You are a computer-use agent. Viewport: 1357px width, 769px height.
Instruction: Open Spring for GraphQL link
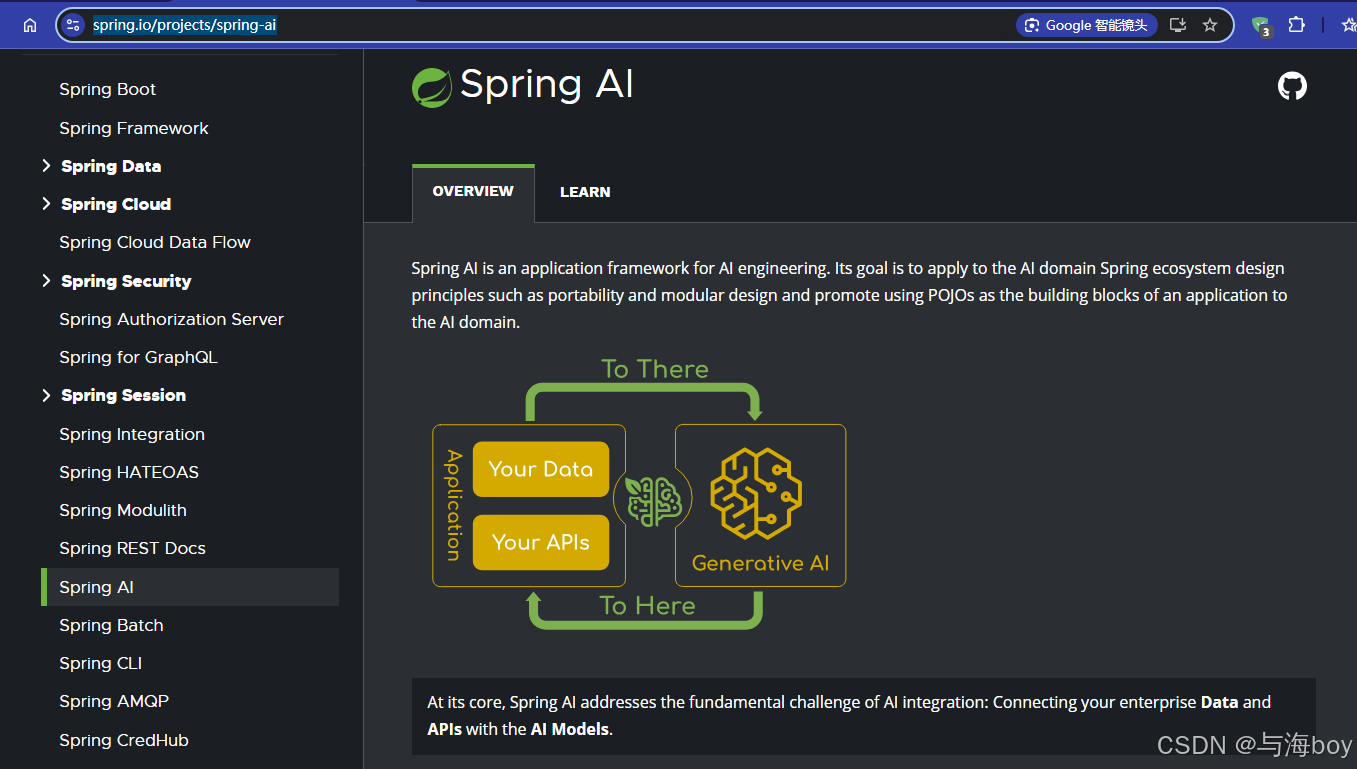click(138, 357)
